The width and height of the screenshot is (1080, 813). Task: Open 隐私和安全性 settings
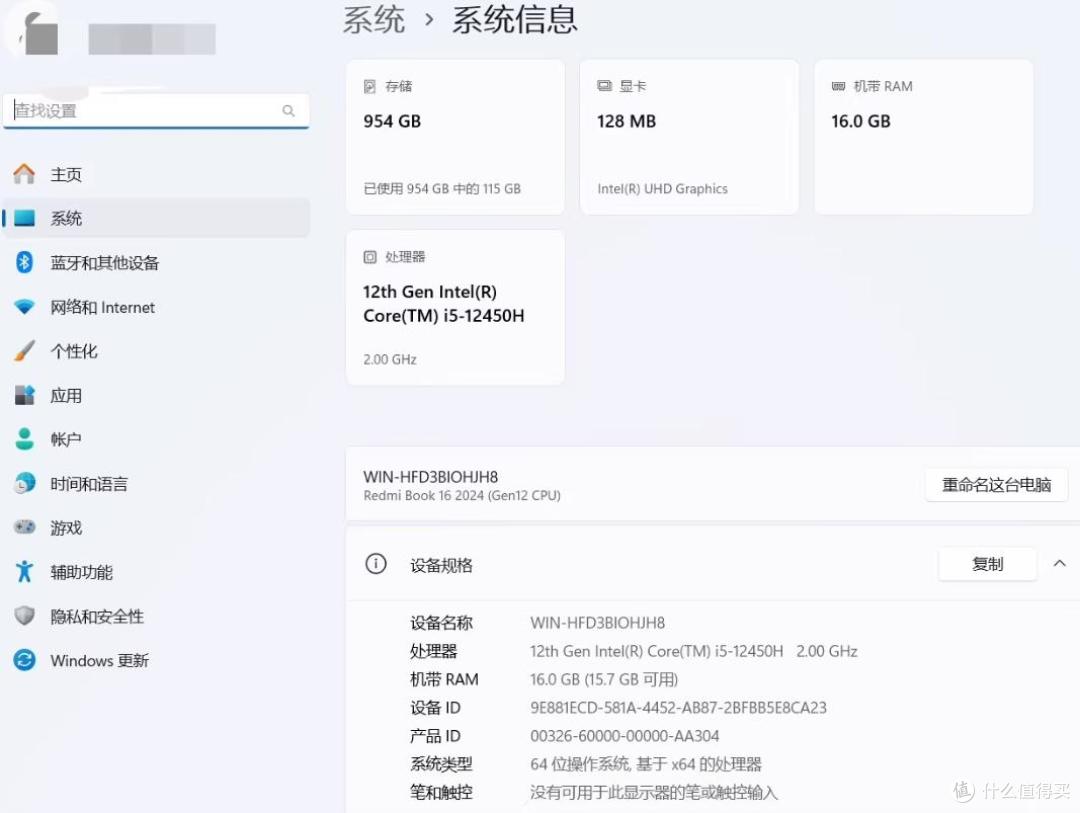coord(156,615)
